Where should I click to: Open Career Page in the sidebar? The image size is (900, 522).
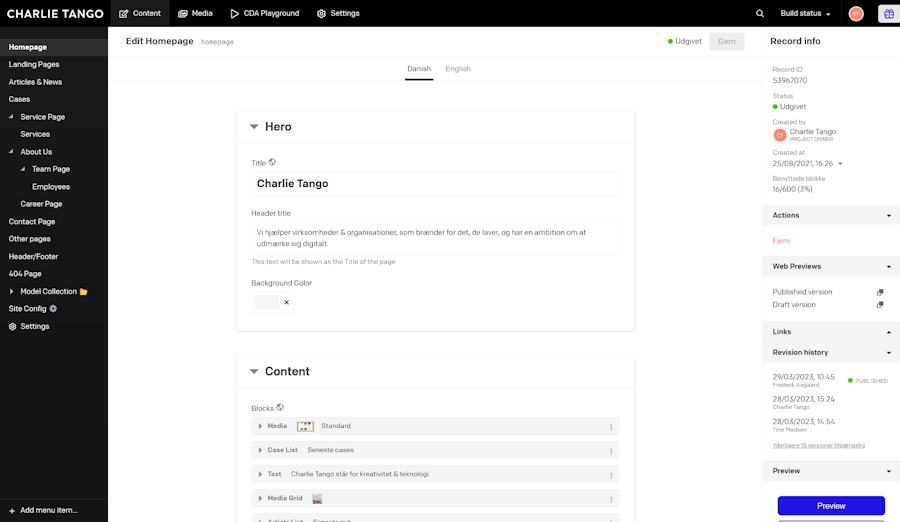click(41, 204)
